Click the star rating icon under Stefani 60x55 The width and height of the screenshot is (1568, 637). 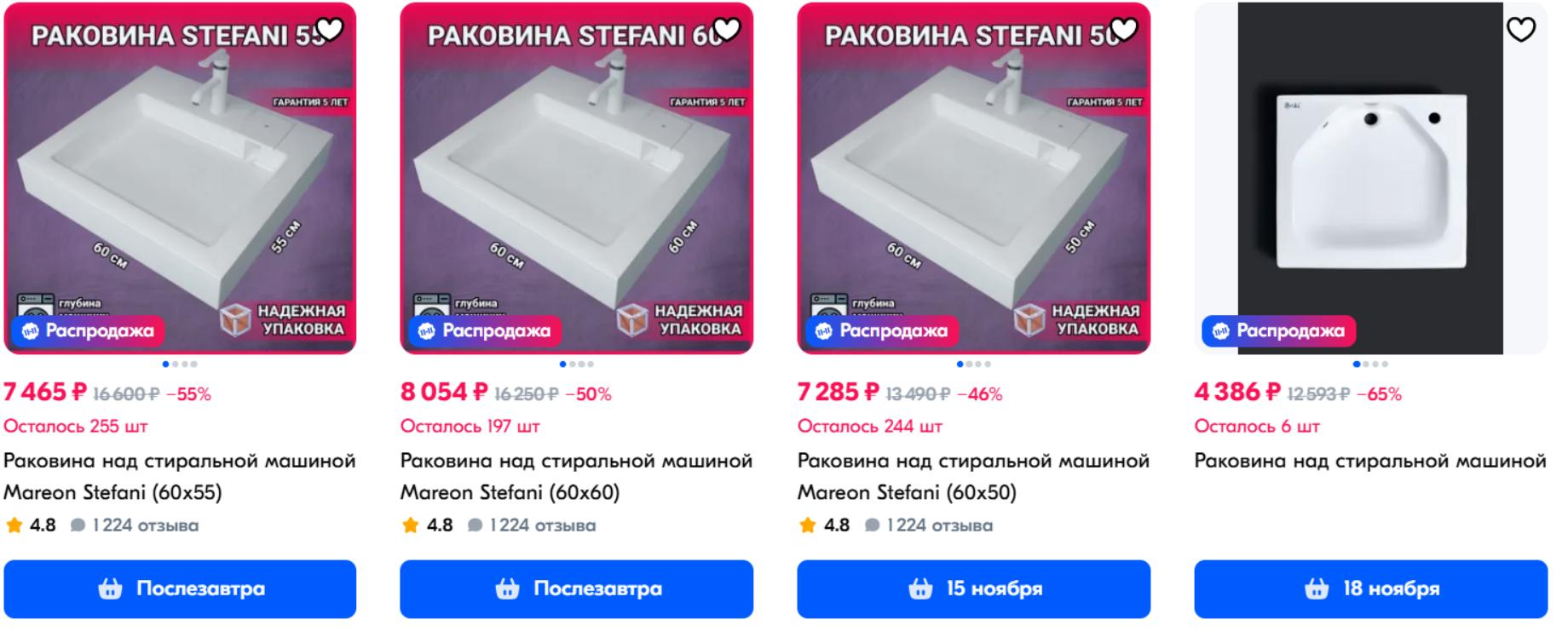14,525
